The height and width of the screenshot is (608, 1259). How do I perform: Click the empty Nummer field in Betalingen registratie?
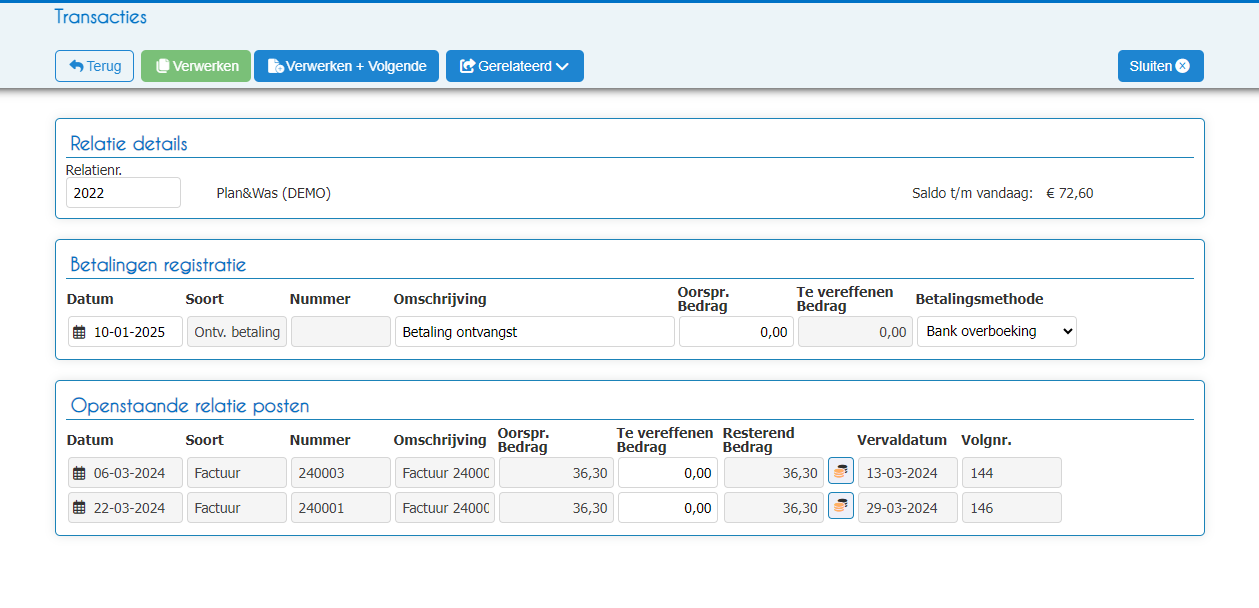pos(341,332)
